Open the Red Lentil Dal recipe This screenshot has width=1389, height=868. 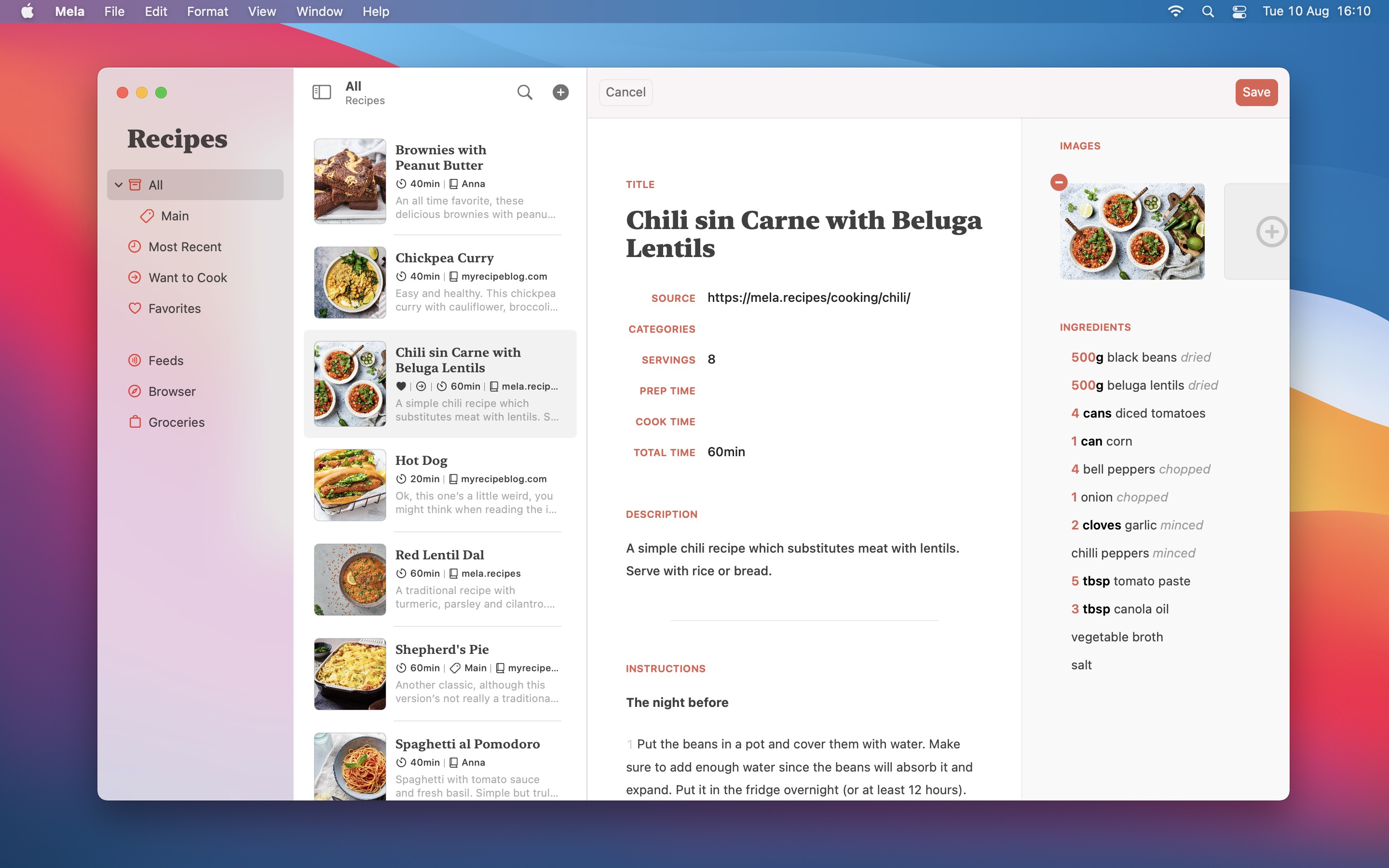coord(440,579)
